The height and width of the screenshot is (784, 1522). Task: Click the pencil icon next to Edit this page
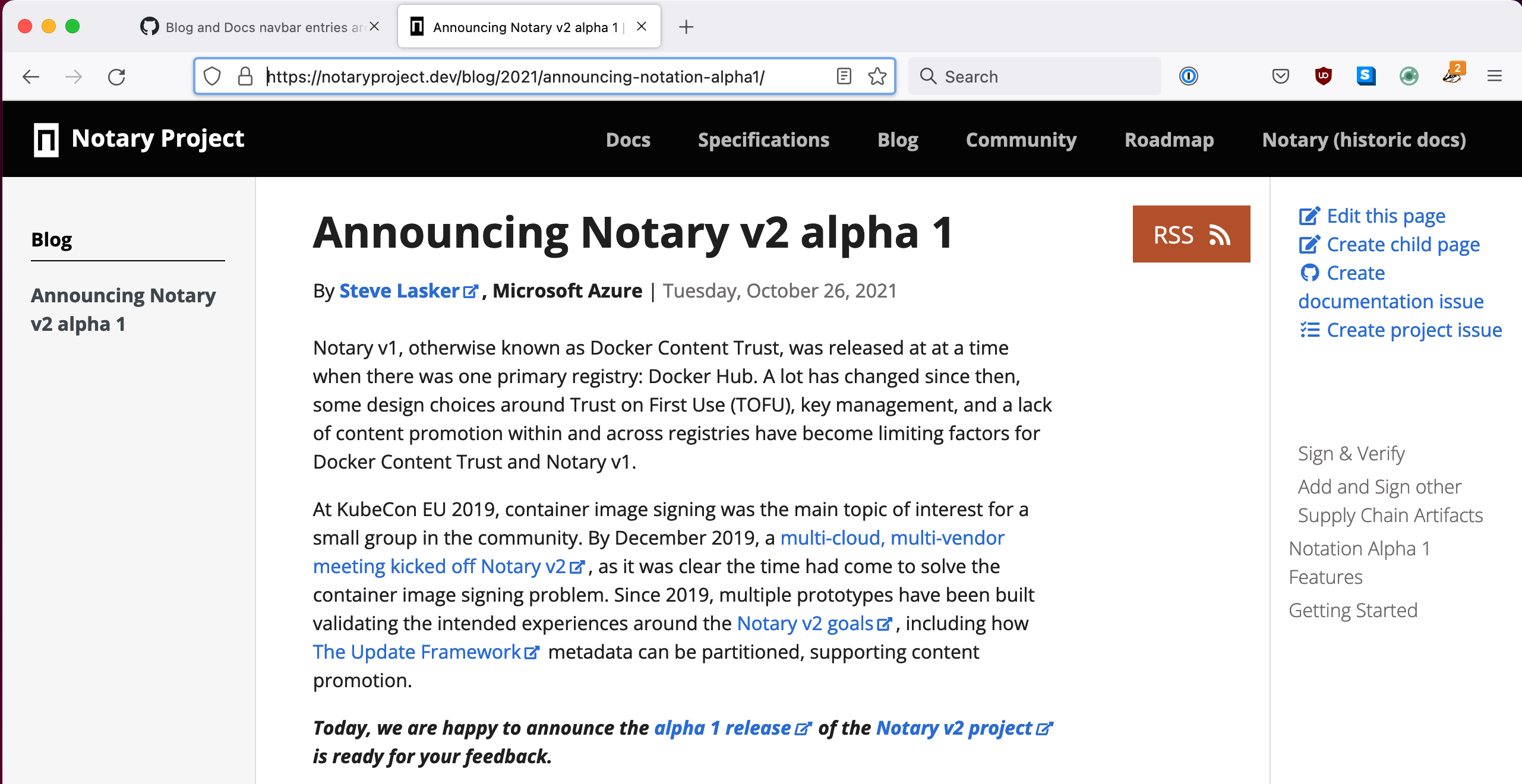[x=1309, y=216]
